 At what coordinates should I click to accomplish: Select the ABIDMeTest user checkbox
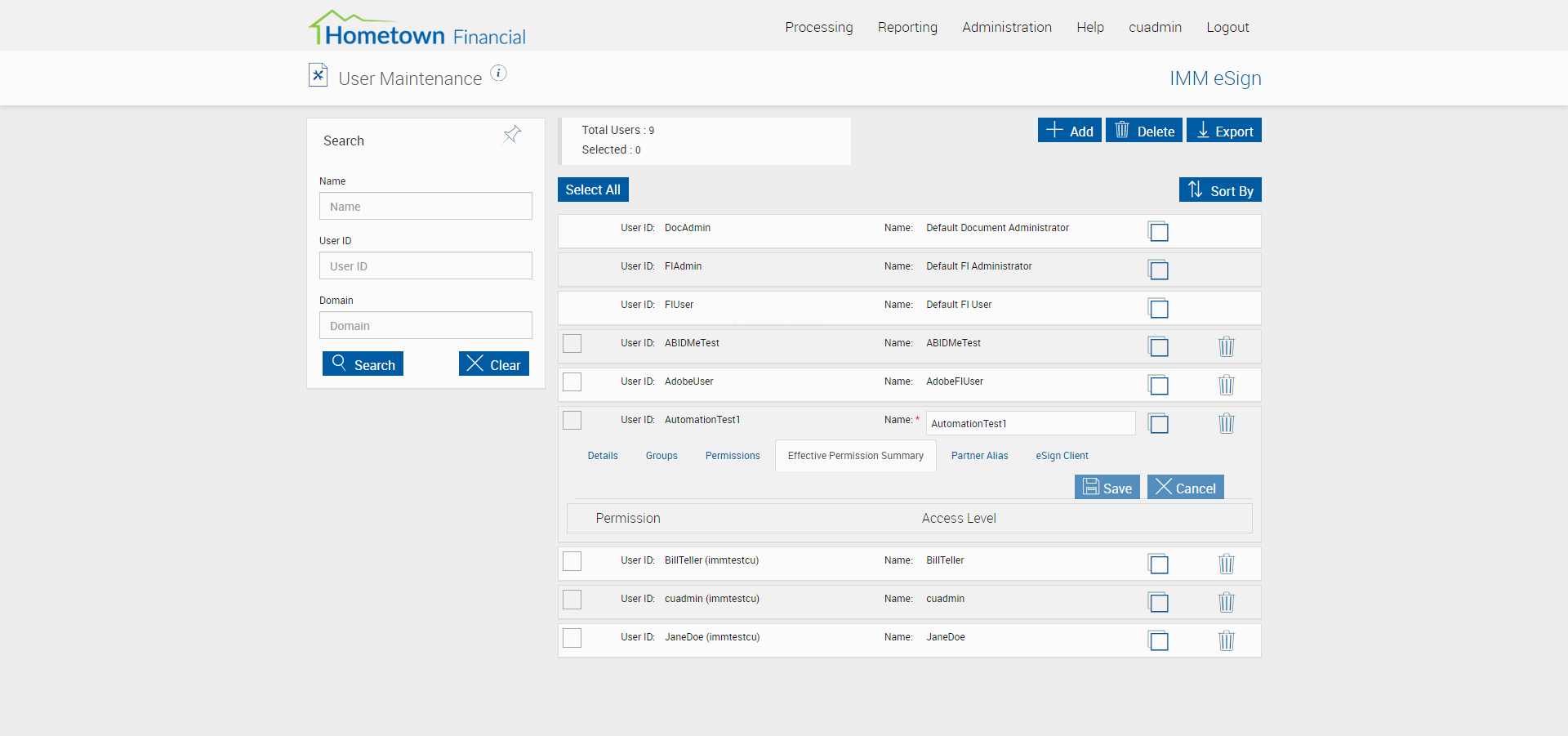pos(572,343)
